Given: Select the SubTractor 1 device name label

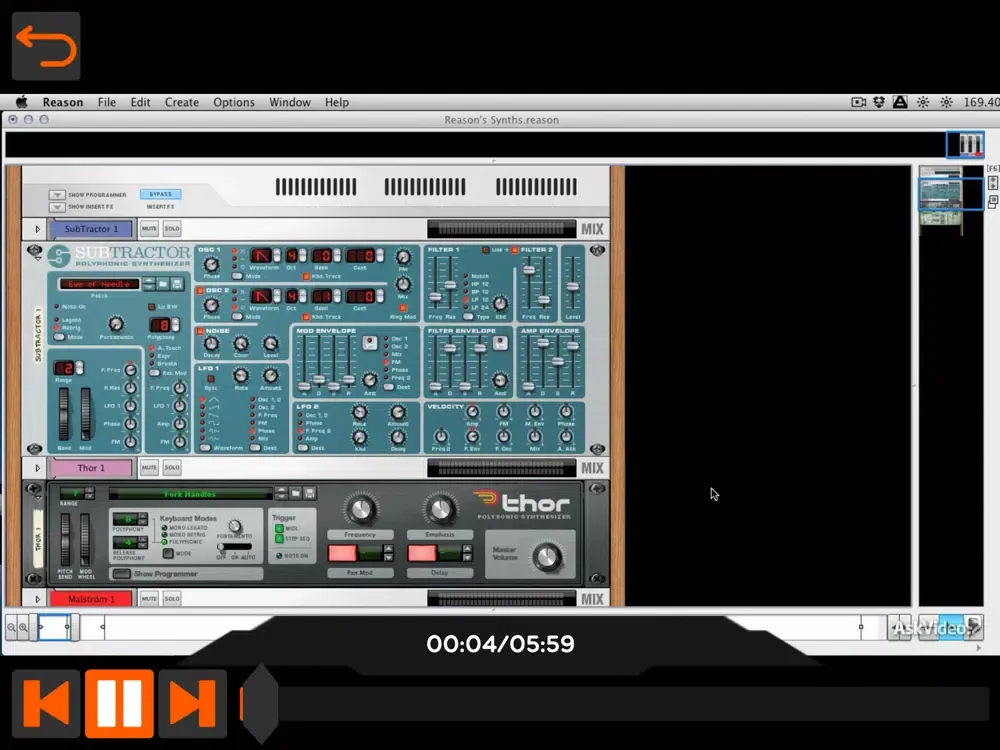Looking at the screenshot, I should tap(91, 229).
